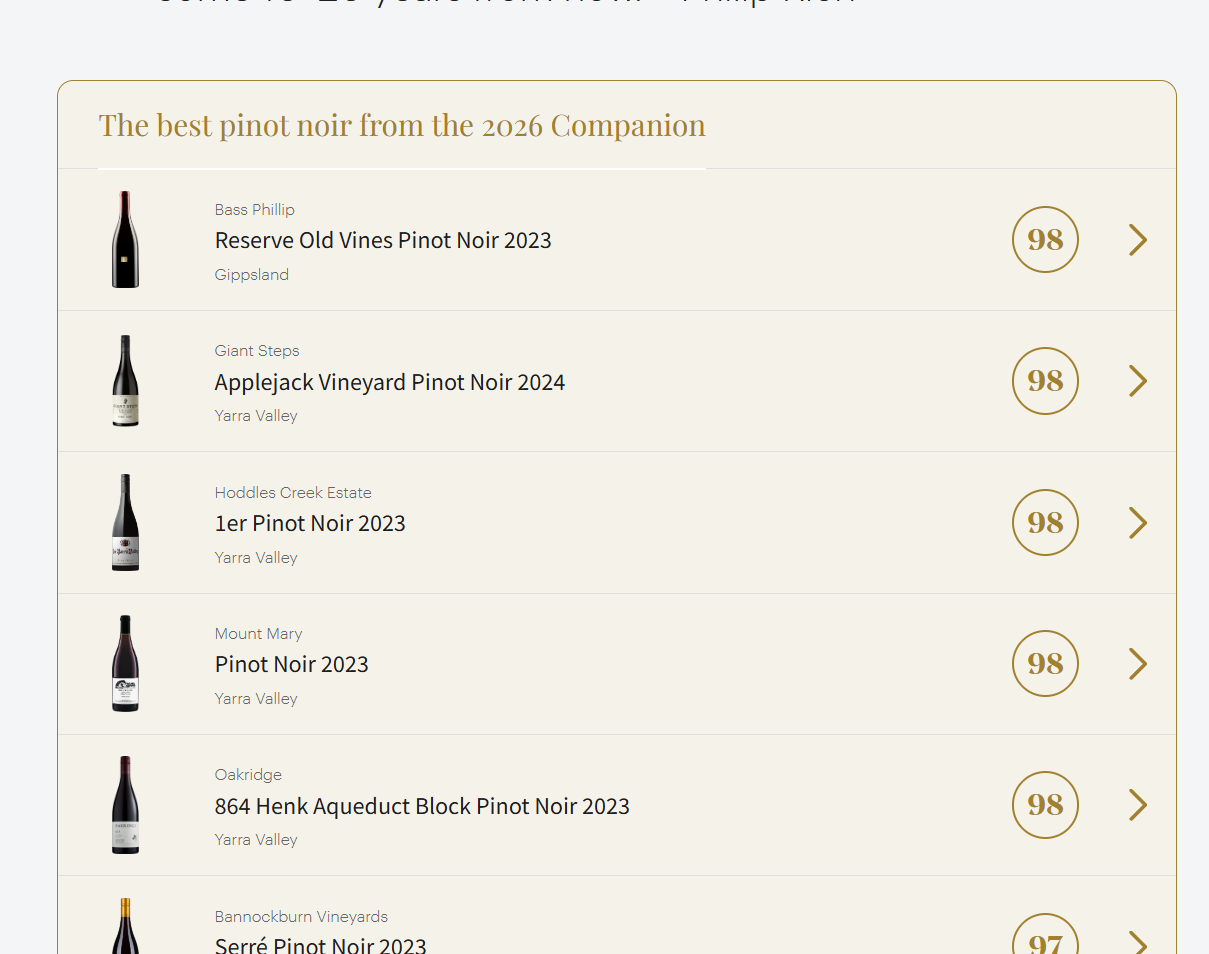Click the chevron arrow for Mount Mary

(1138, 664)
